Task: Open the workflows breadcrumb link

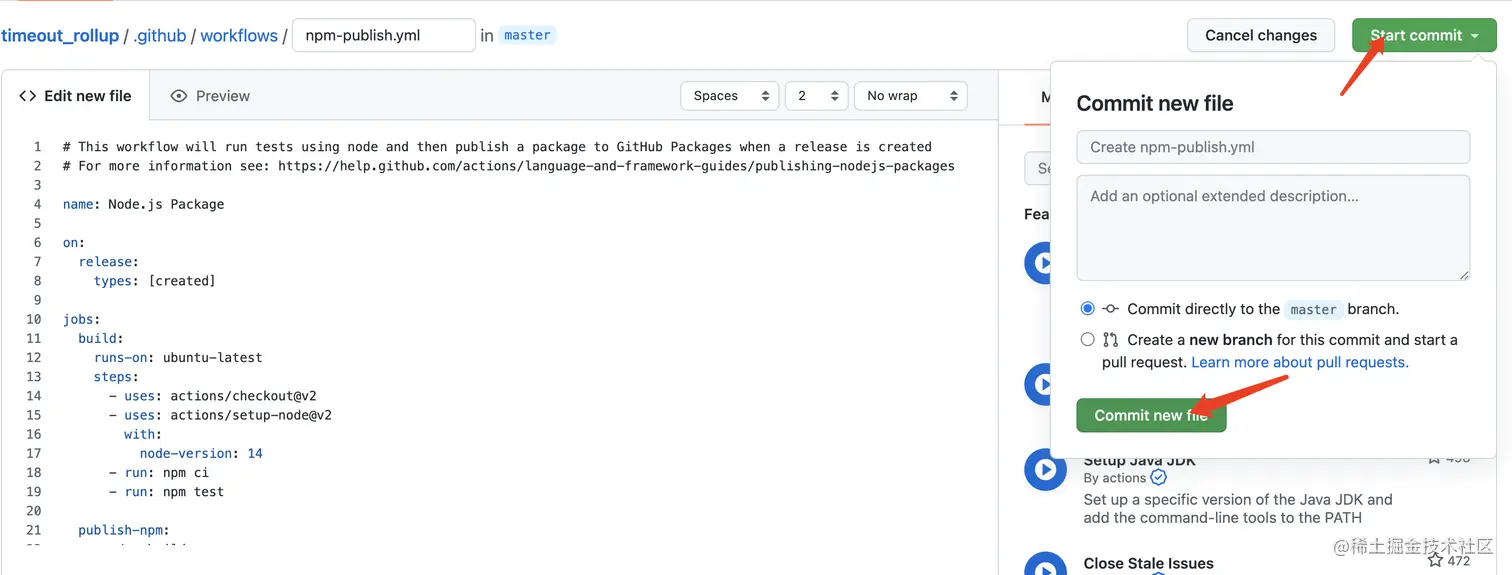Action: point(239,35)
